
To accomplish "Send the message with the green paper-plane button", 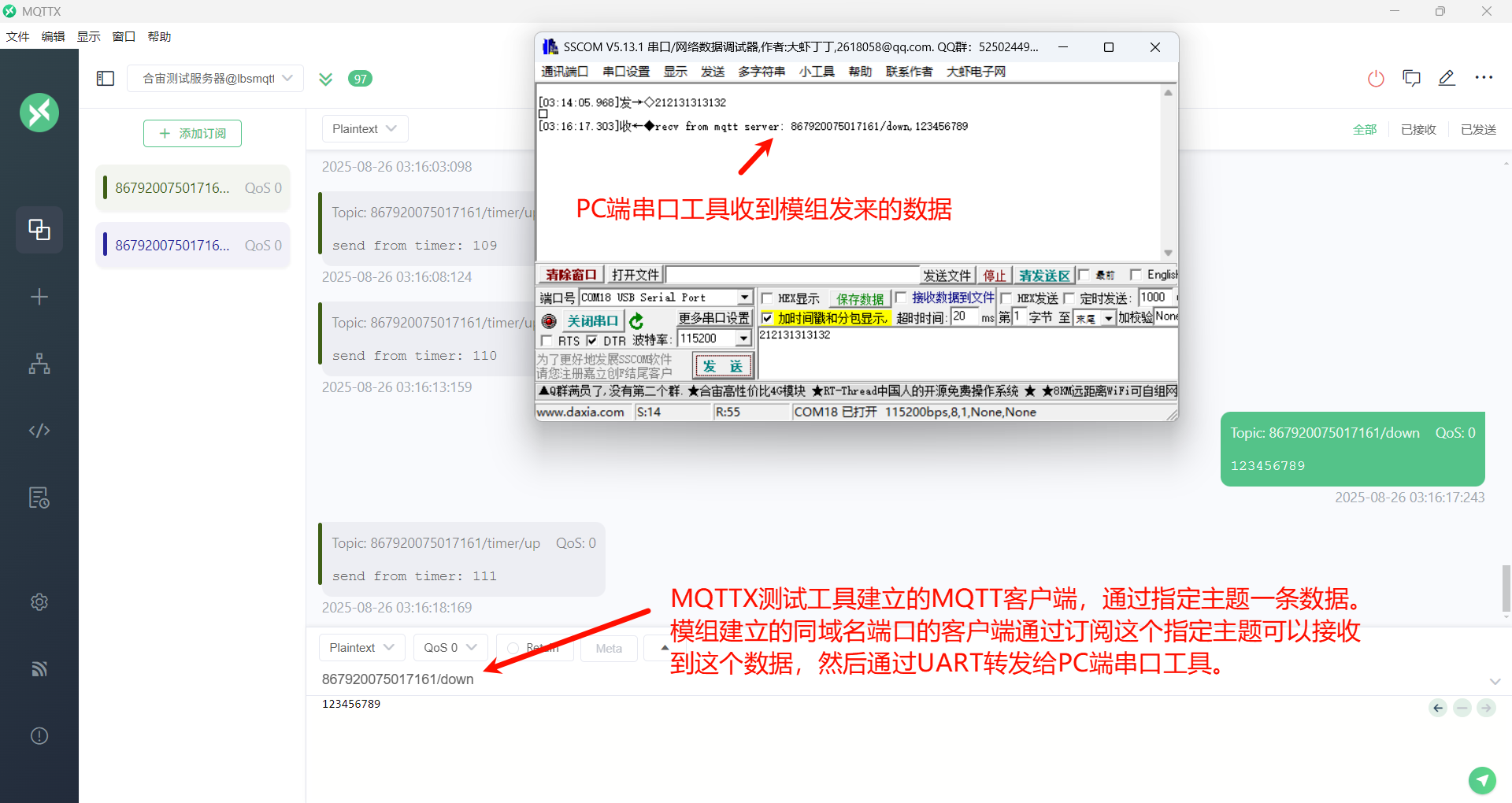I will 1482,780.
